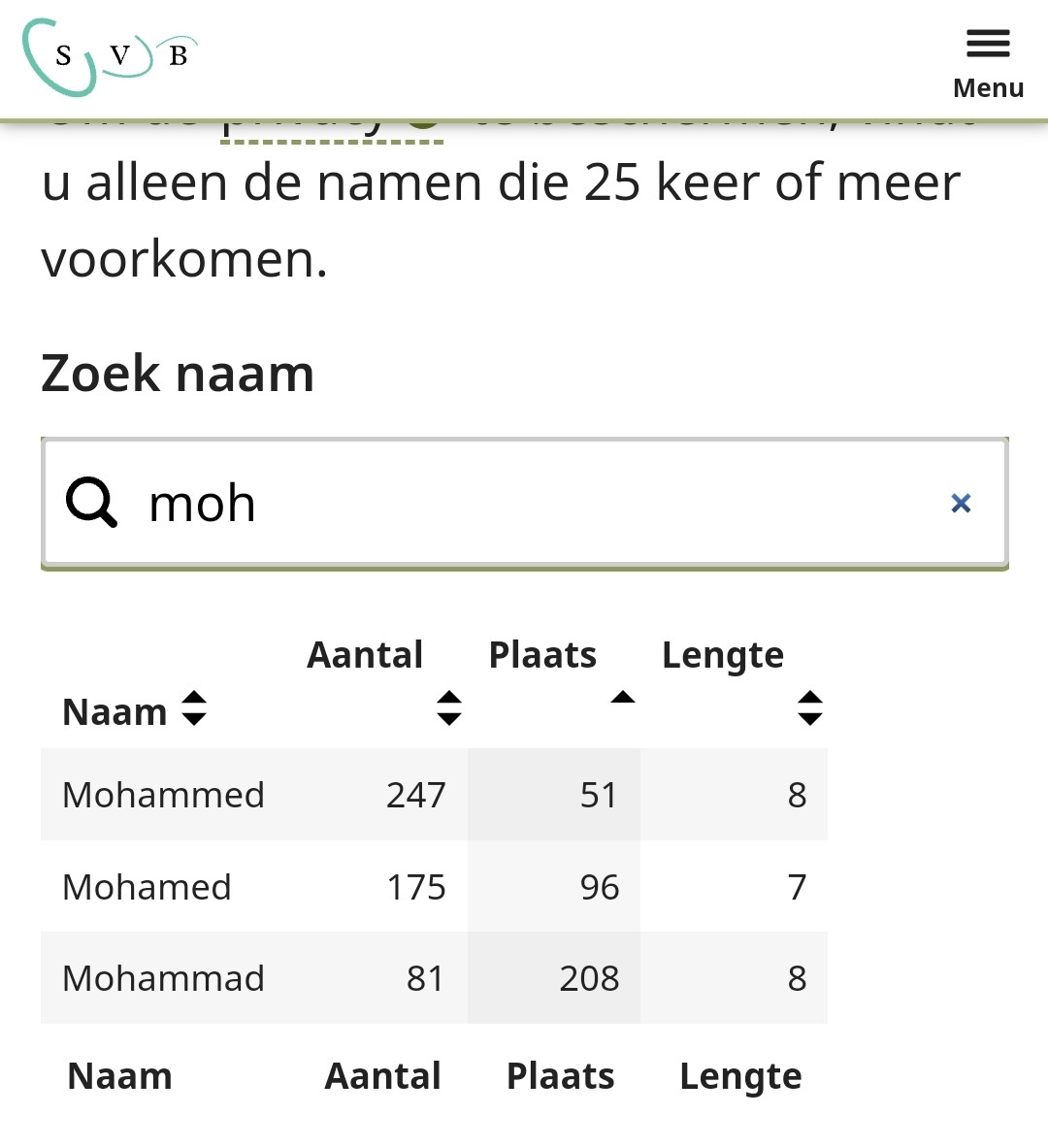The image size is (1048, 1148).
Task: Open the hamburger Menu icon
Action: [x=988, y=44]
